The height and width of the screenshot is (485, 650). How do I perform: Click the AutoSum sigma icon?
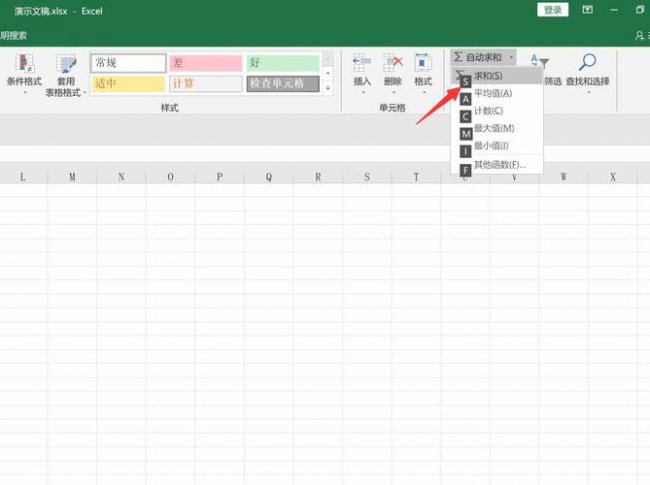[458, 57]
